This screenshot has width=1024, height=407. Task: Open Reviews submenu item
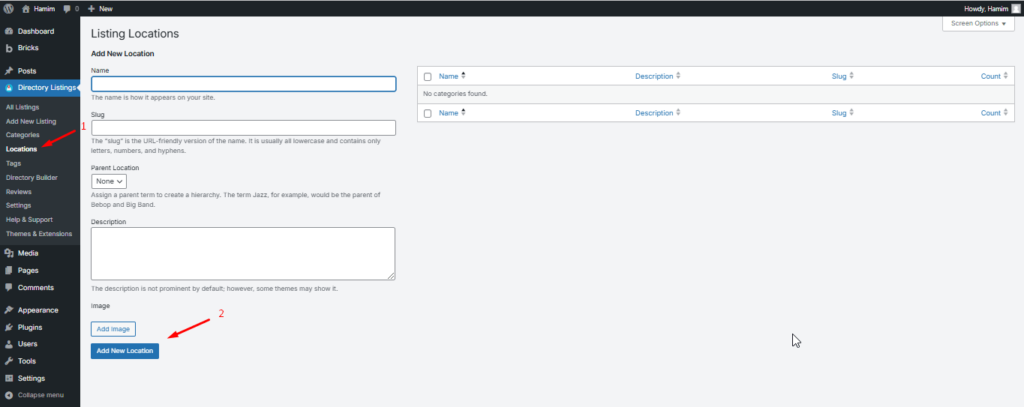(18, 191)
